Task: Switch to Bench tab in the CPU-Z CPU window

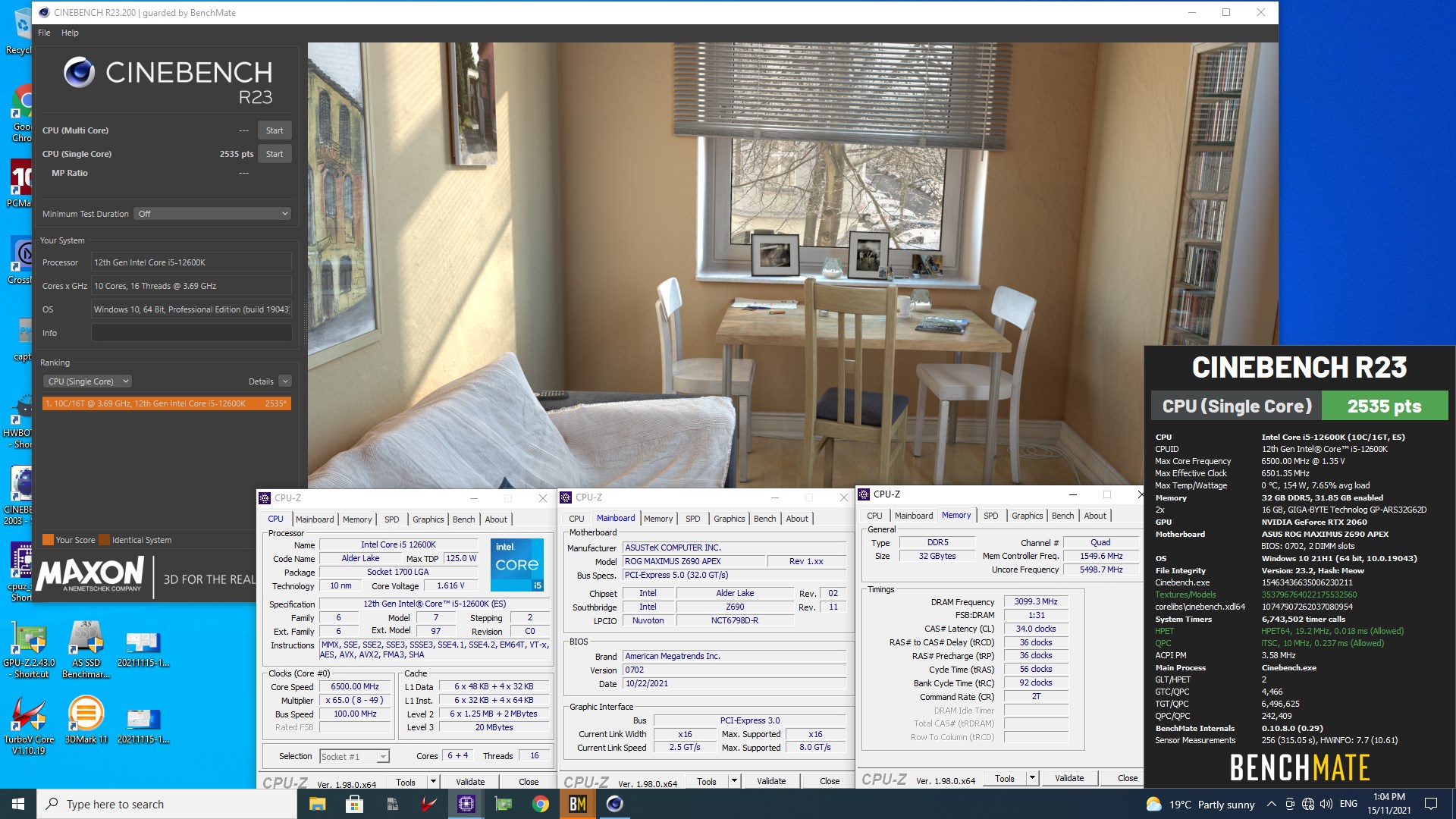Action: click(463, 519)
